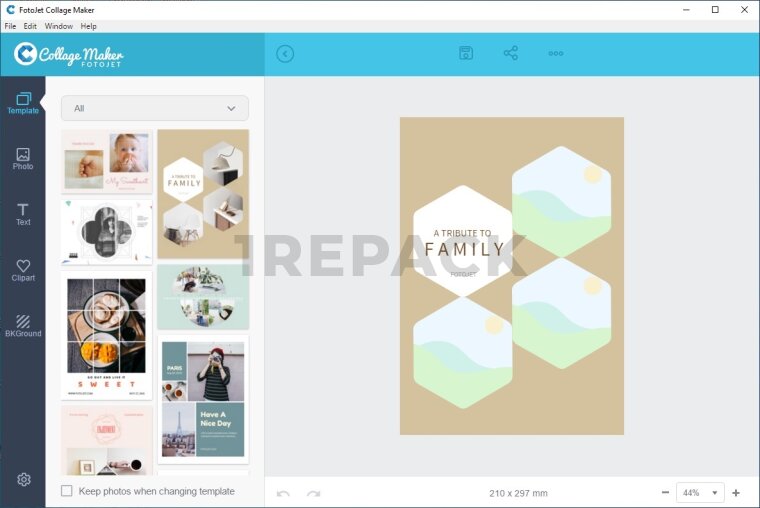Viewport: 760px width, 508px height.
Task: Select the Text tool in sidebar
Action: click(x=23, y=215)
